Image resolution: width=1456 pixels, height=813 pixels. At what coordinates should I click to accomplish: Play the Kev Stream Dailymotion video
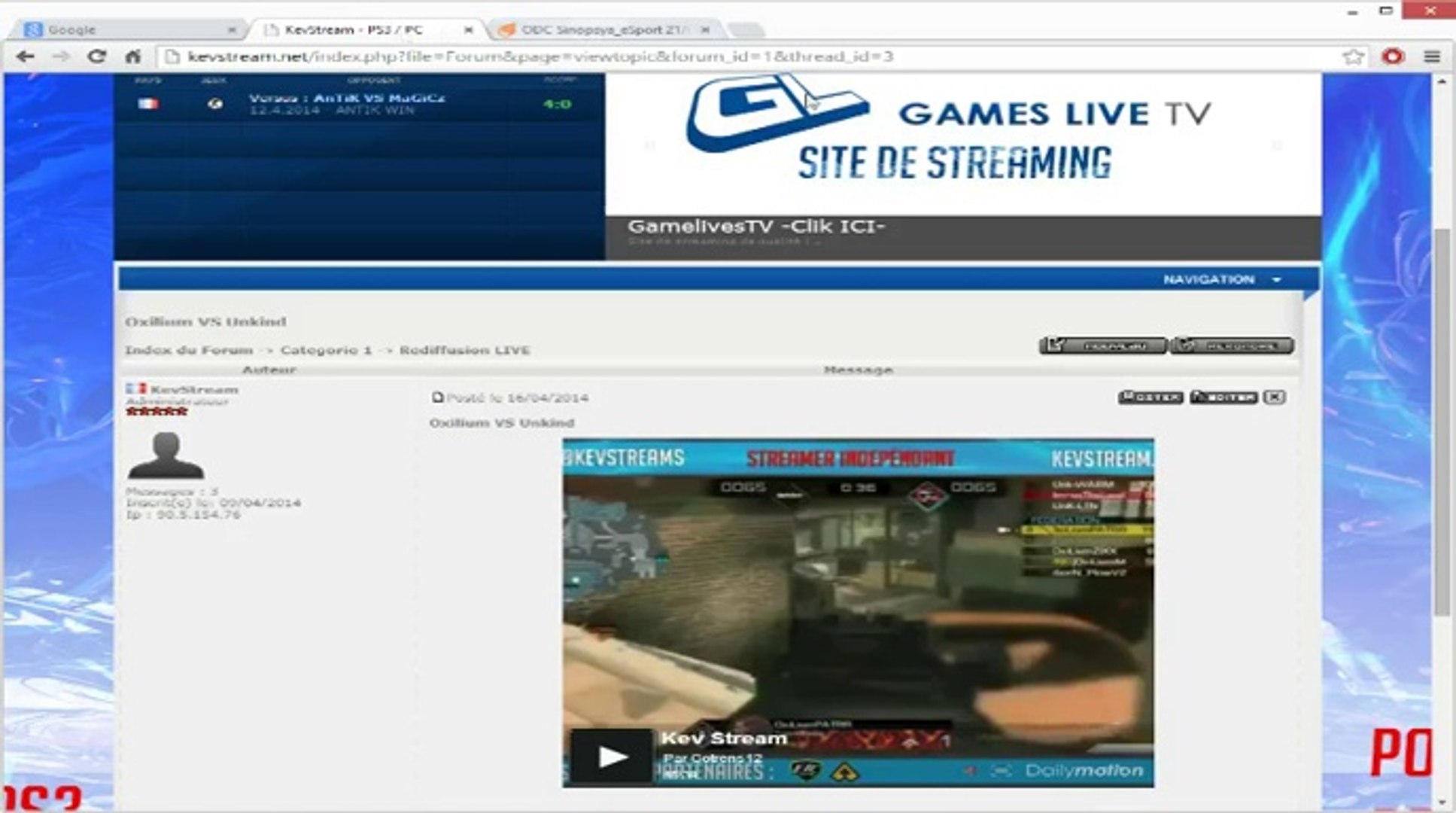click(x=612, y=757)
